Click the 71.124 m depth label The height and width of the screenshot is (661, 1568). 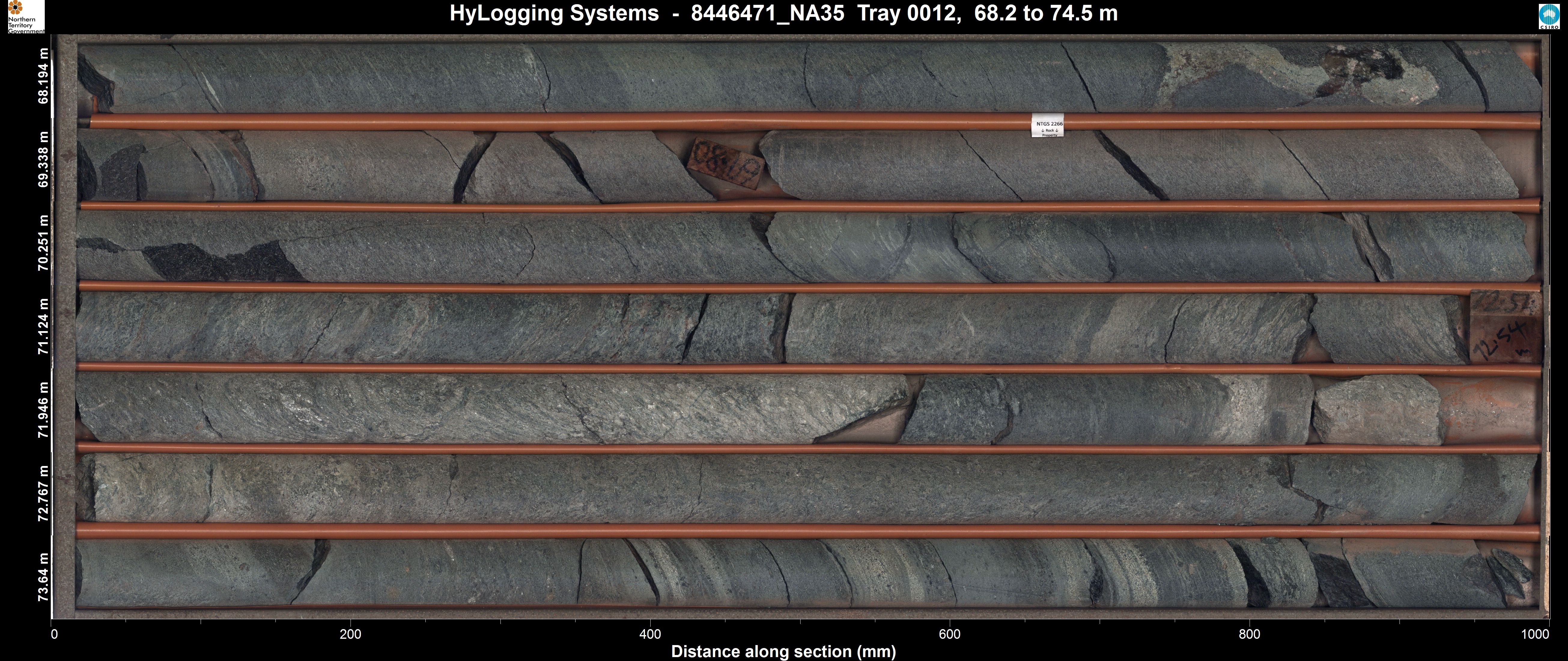[x=43, y=326]
